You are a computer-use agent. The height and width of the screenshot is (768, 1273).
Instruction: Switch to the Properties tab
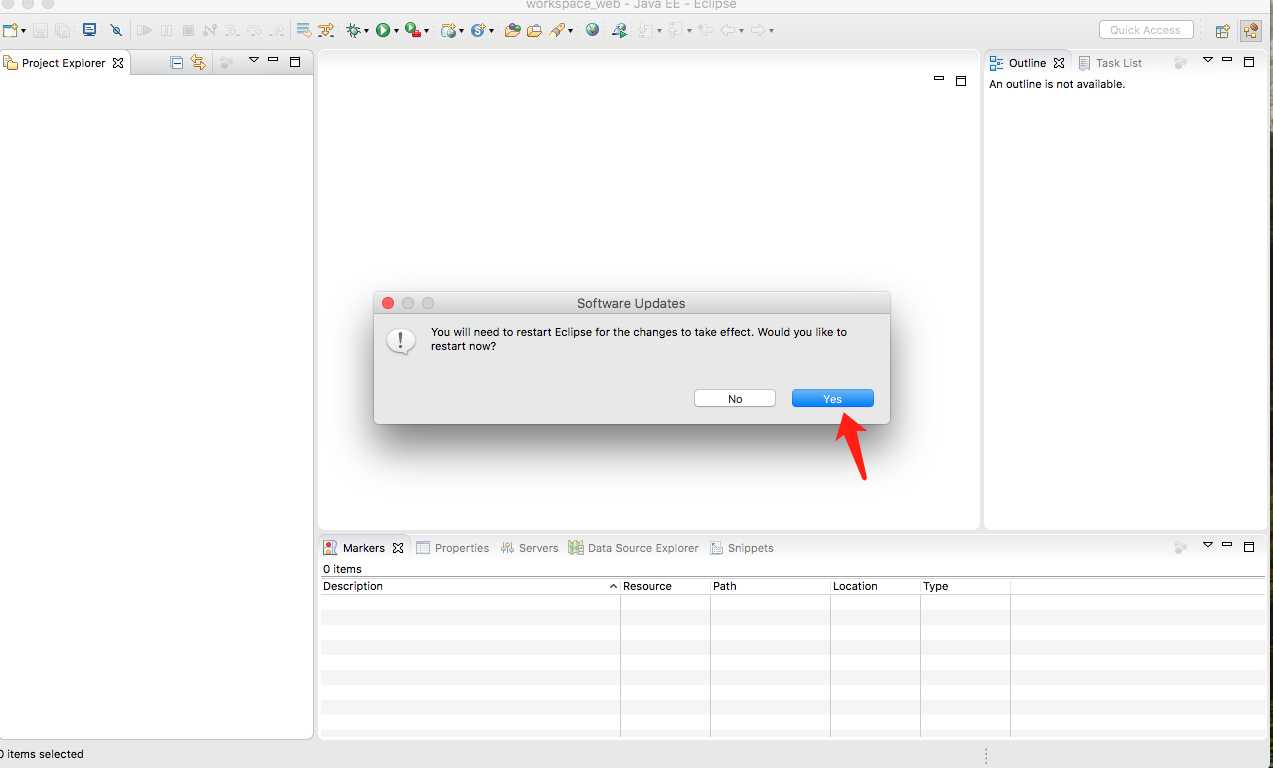tap(453, 548)
